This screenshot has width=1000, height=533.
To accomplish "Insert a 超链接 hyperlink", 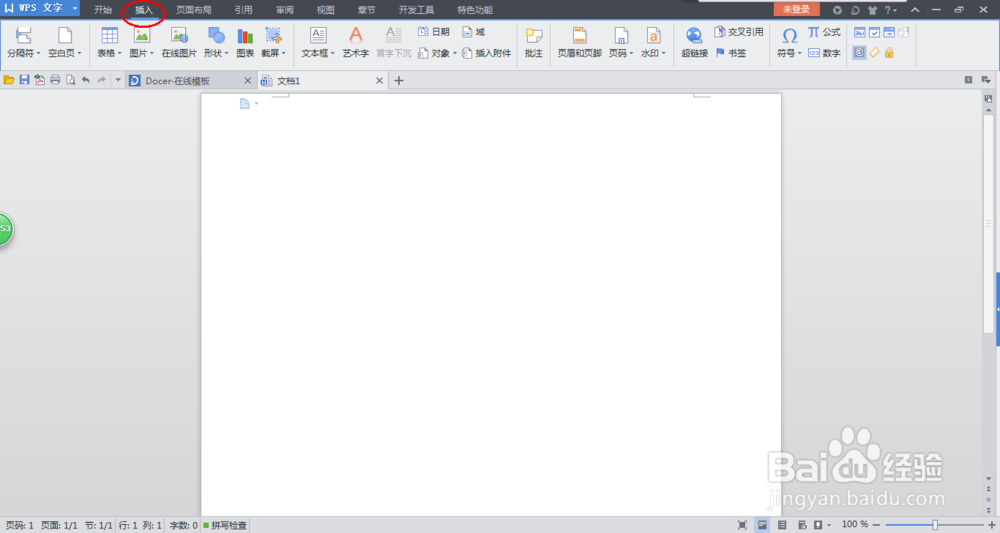I will coord(695,43).
